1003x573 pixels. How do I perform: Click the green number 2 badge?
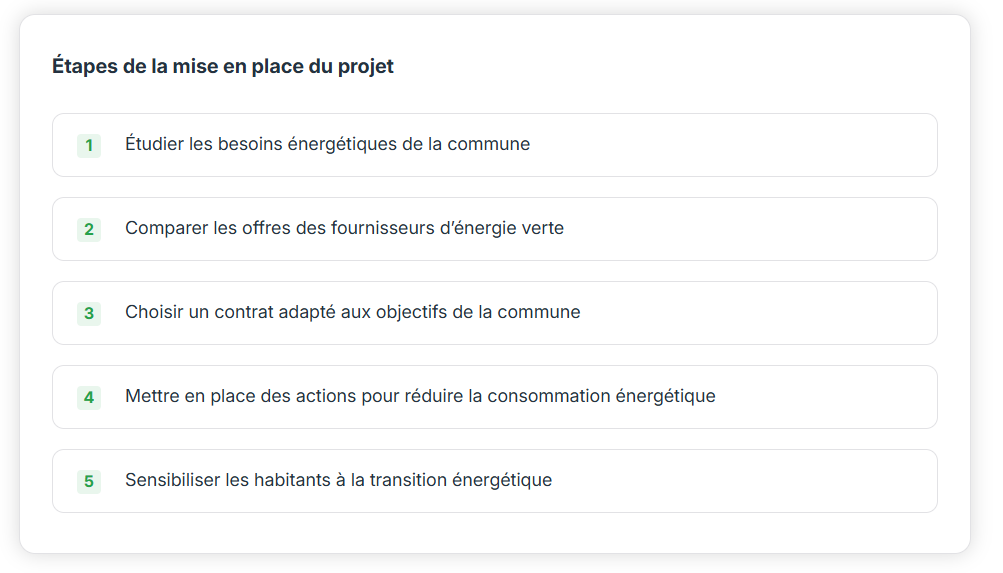pyautogui.click(x=89, y=230)
